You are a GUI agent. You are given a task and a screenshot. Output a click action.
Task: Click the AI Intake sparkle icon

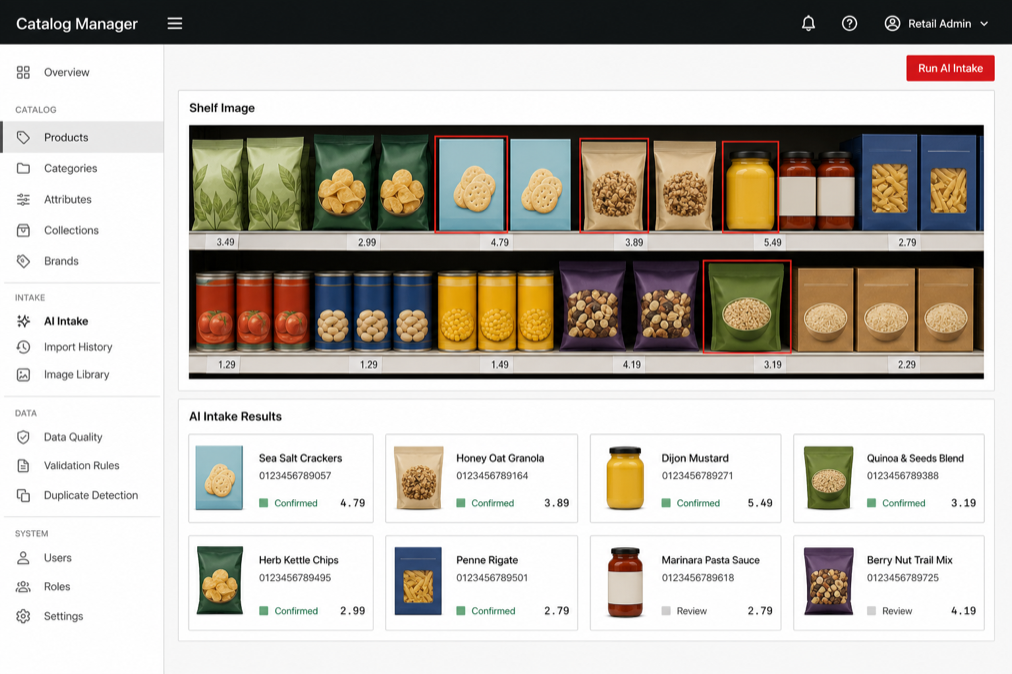23,321
